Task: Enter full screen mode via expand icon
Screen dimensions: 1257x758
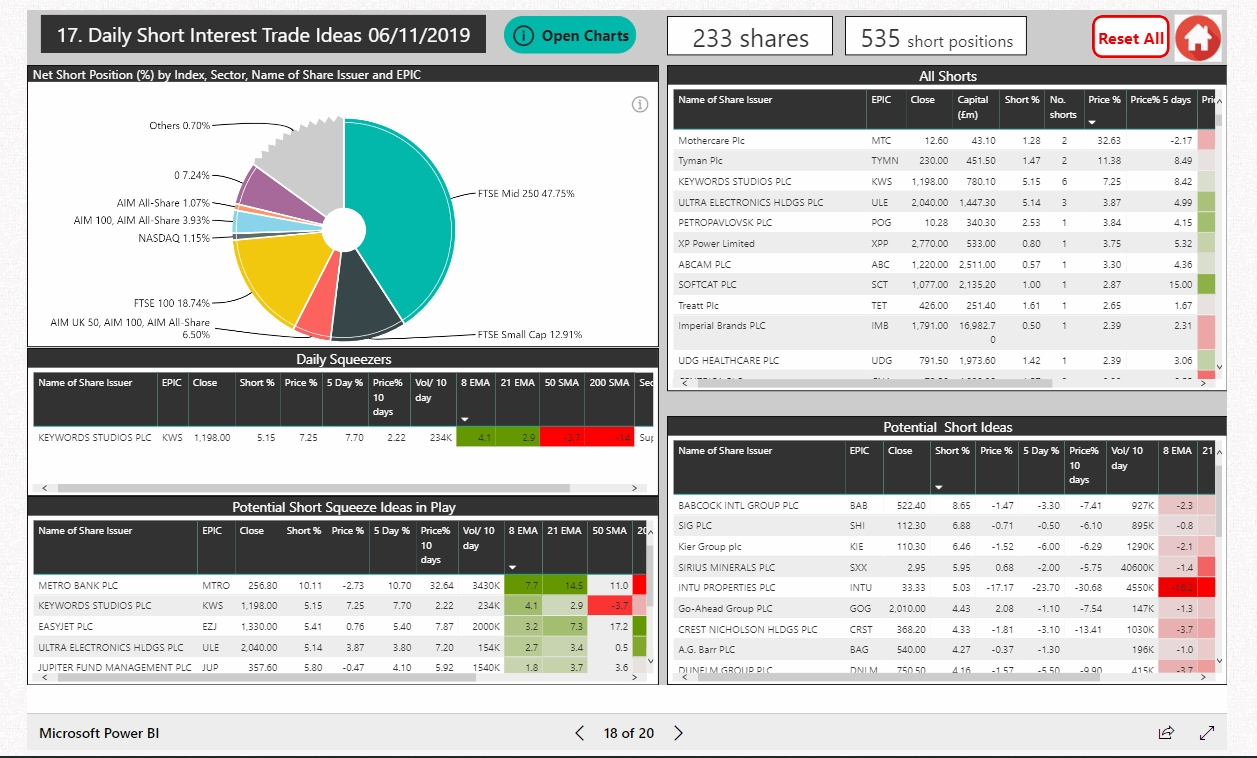Action: pos(1207,733)
